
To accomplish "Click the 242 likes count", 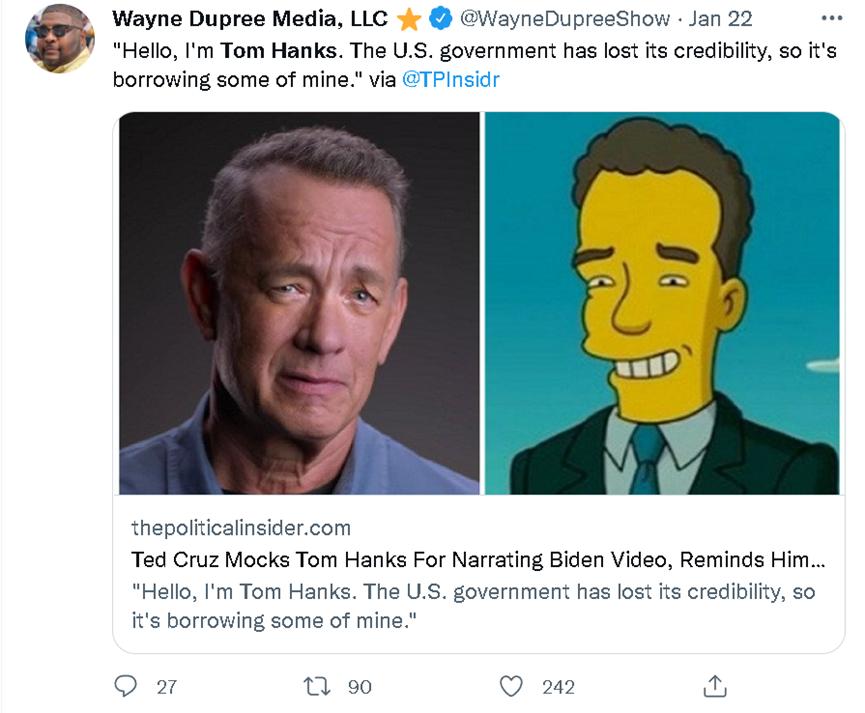I will coord(558,687).
